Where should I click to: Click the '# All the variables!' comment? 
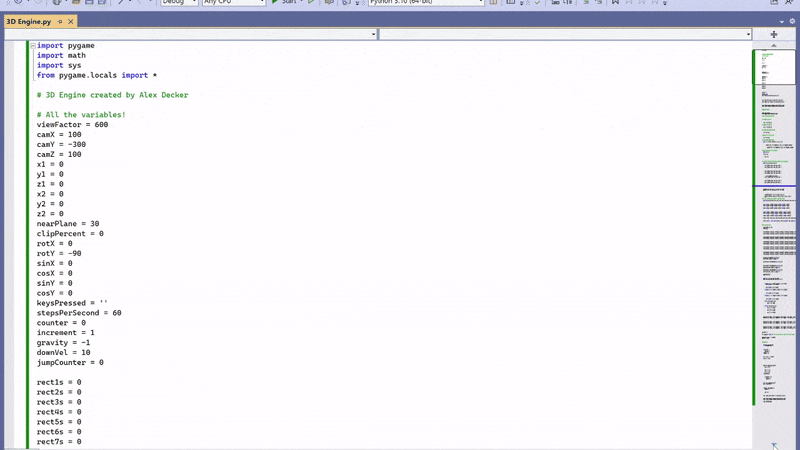[x=81, y=115]
